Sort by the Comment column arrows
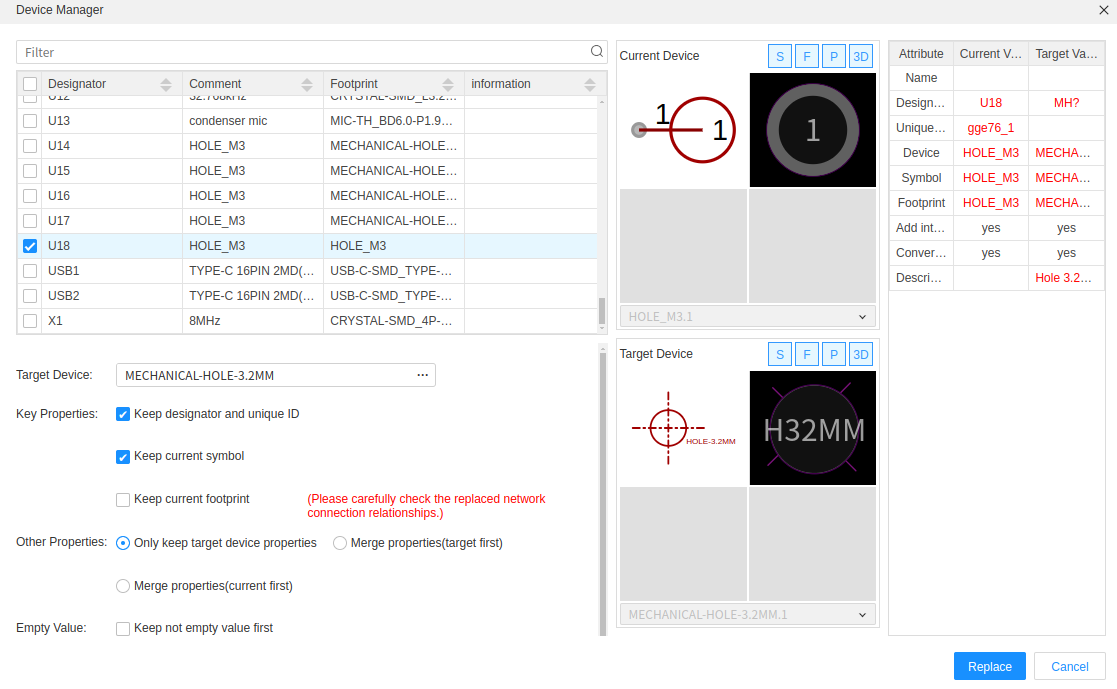1117x689 pixels. pyautogui.click(x=307, y=84)
